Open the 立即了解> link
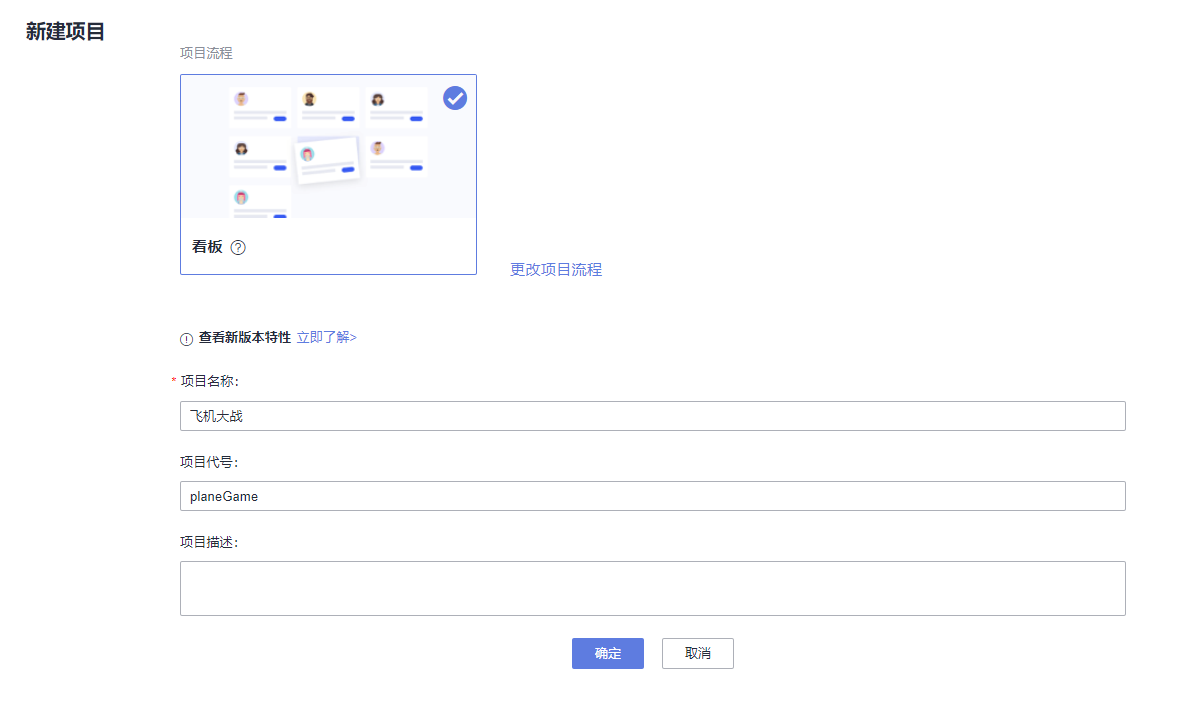This screenshot has width=1204, height=702. pyautogui.click(x=327, y=338)
